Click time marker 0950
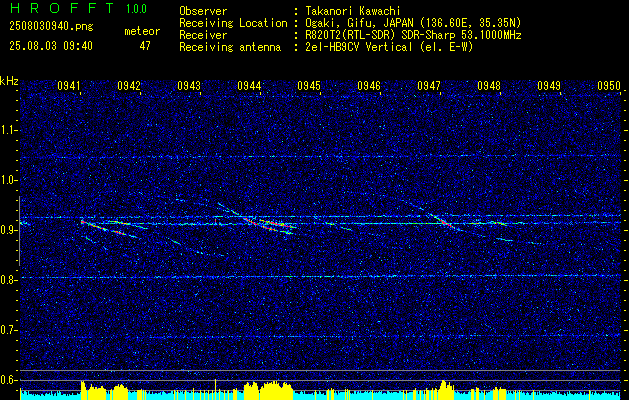The height and width of the screenshot is (400, 629). [x=609, y=85]
